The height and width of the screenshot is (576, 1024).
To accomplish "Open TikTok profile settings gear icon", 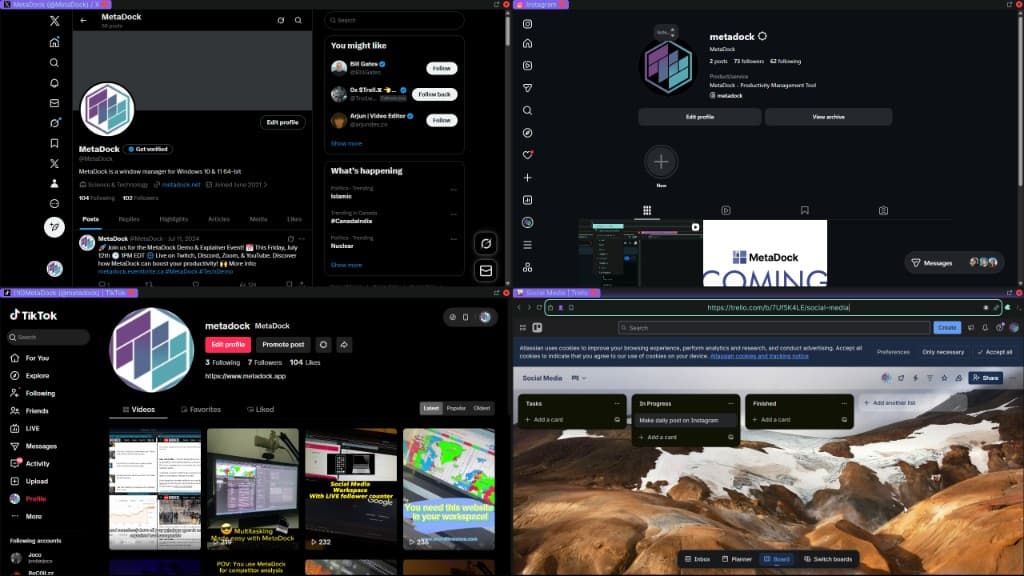I will 323,344.
